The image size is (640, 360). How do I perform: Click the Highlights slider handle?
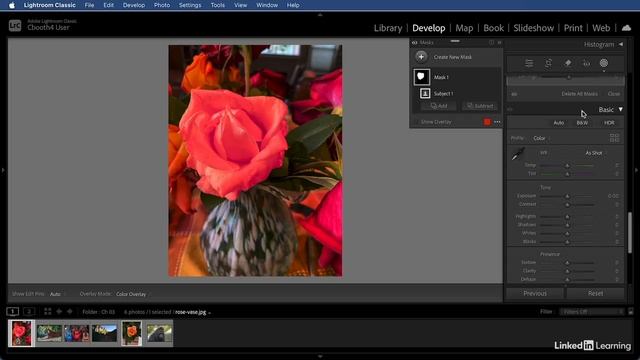point(567,217)
